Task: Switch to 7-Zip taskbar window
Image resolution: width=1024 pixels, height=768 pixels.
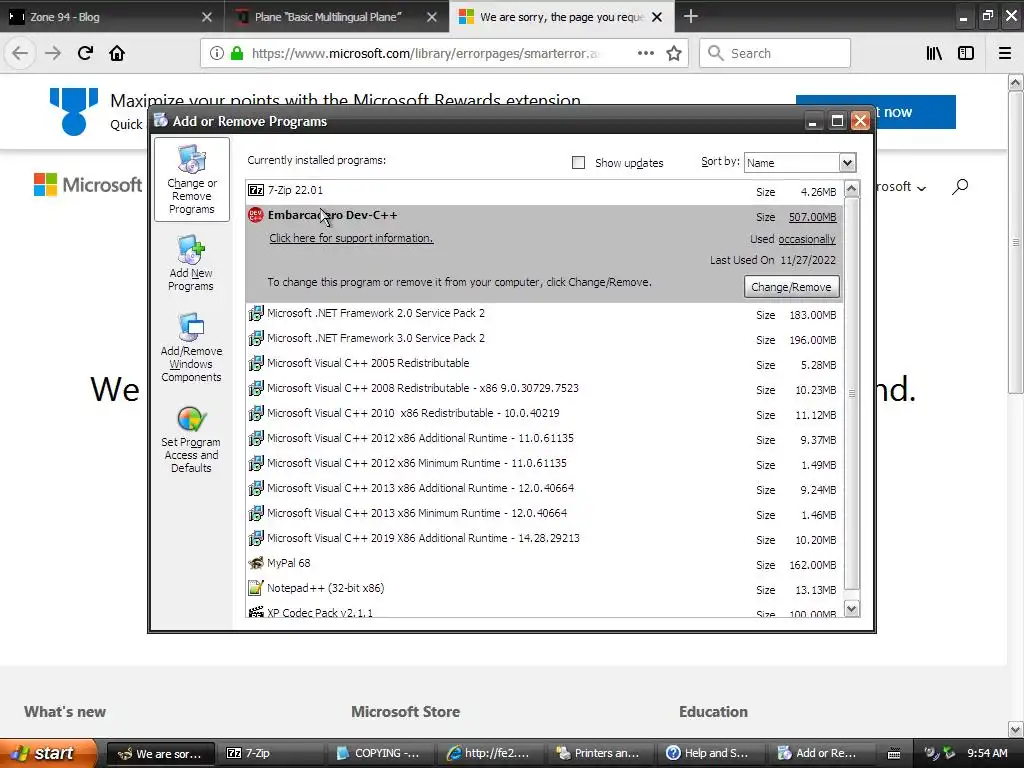Action: pos(271,753)
